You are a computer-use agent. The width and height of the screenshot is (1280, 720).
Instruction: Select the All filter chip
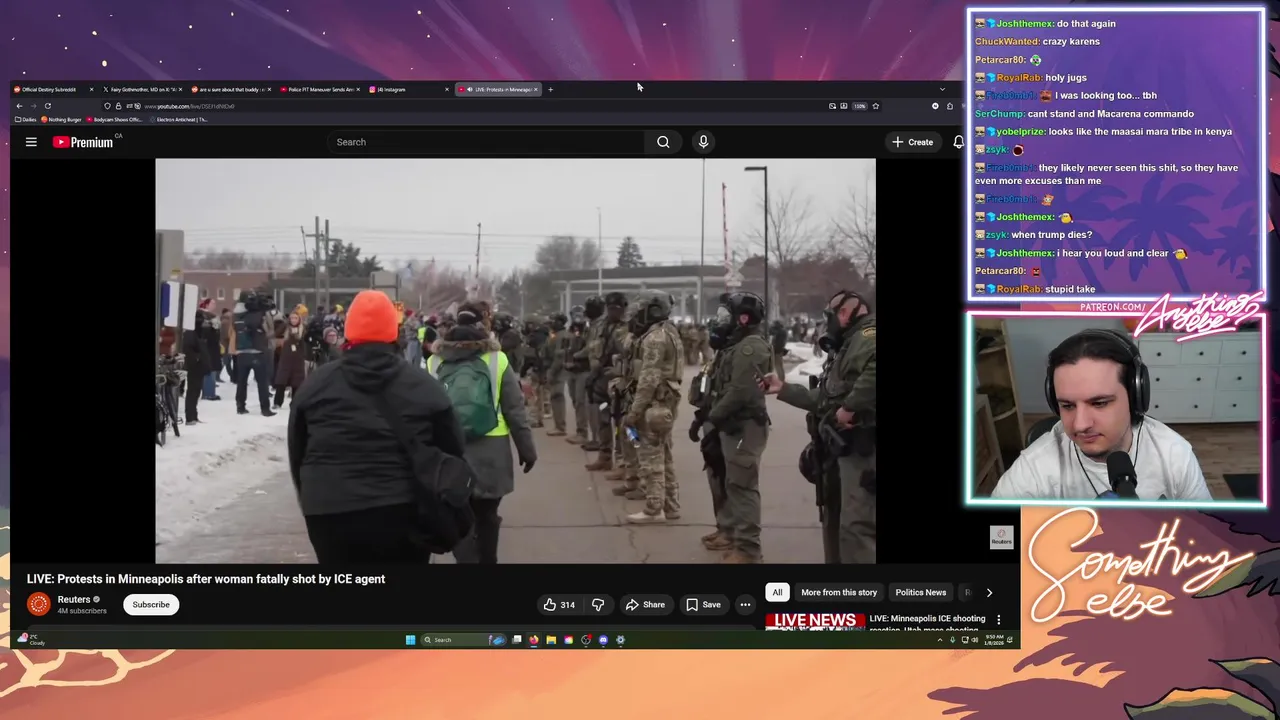tap(777, 592)
